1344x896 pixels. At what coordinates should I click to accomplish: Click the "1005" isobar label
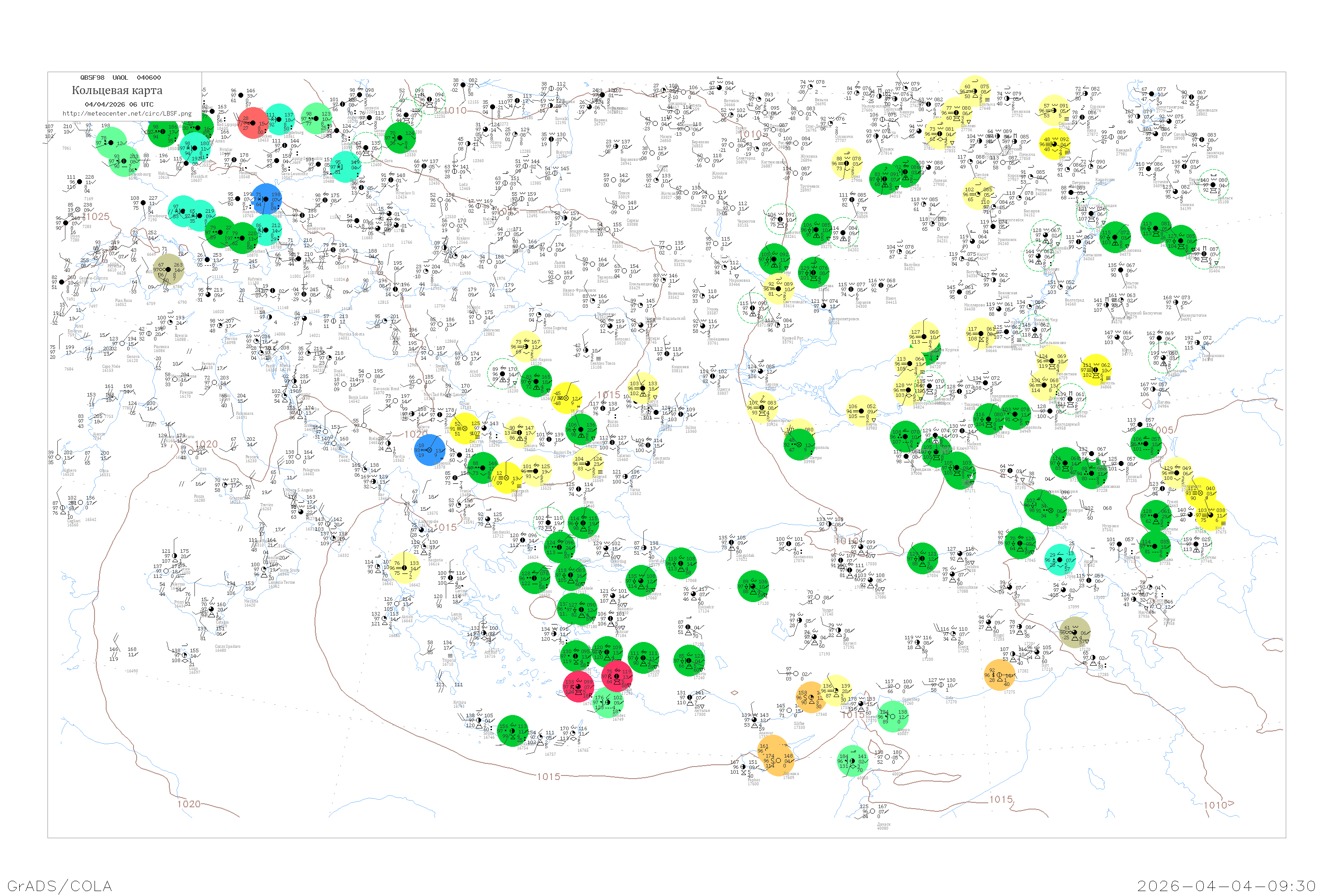[1162, 430]
